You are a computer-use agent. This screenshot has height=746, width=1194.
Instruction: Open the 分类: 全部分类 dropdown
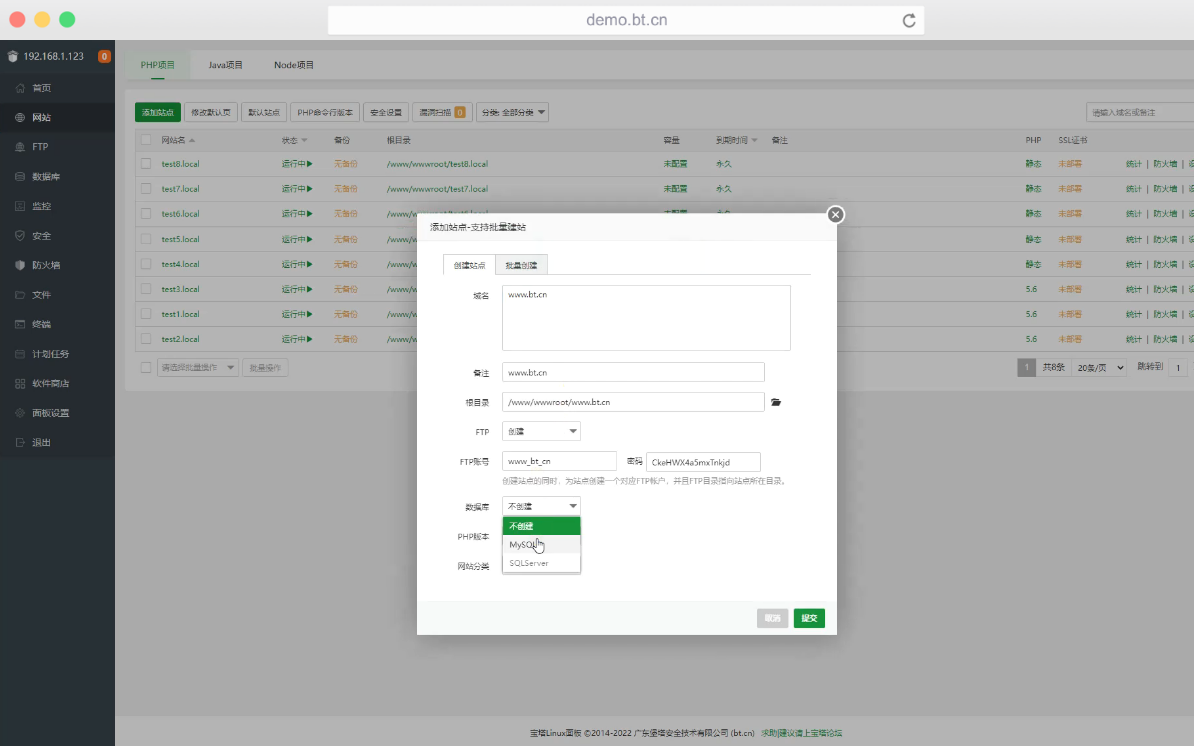coord(513,113)
